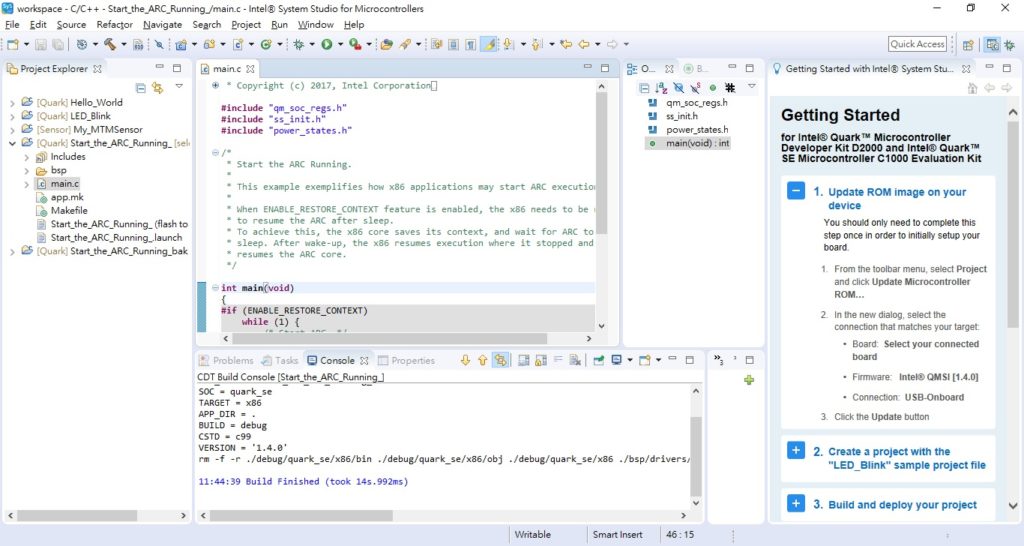Image resolution: width=1024 pixels, height=546 pixels.
Task: Toggle Link with Editor in Project Explorer
Action: [157, 88]
